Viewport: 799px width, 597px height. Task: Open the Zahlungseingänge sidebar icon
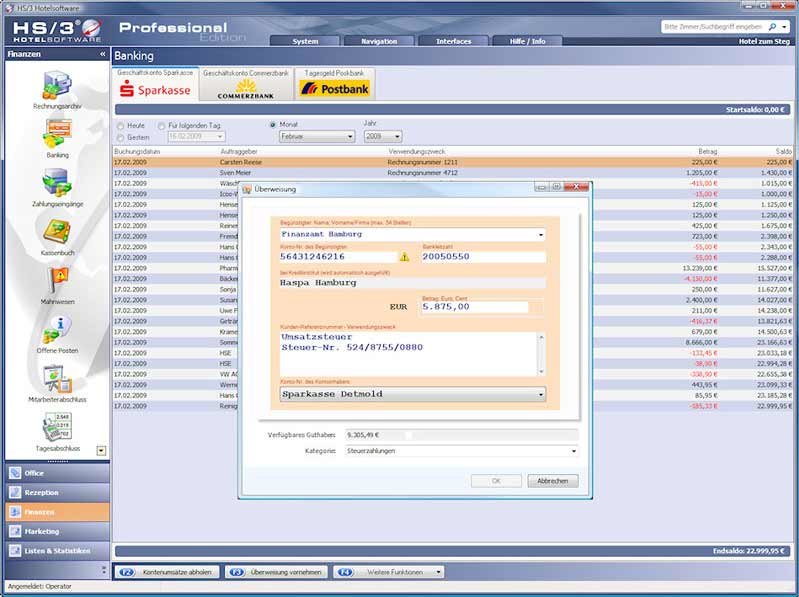point(57,182)
